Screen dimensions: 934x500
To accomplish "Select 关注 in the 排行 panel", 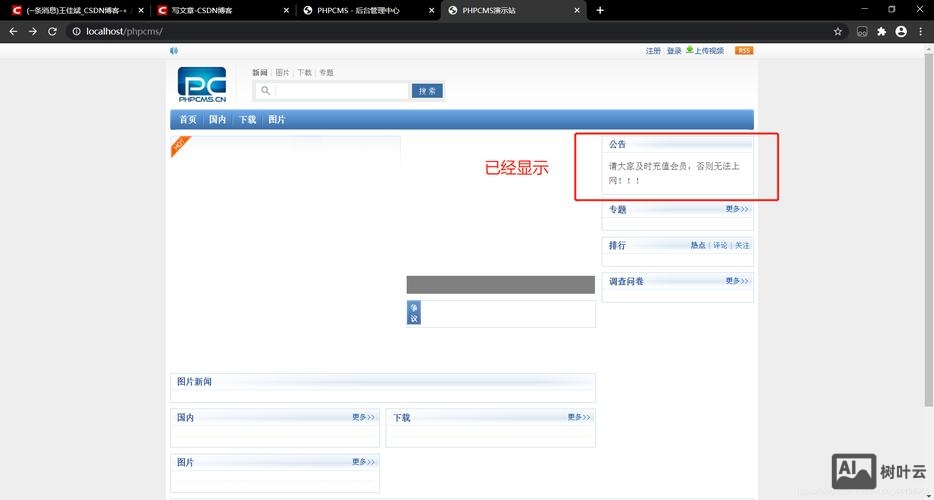I will click(x=742, y=246).
